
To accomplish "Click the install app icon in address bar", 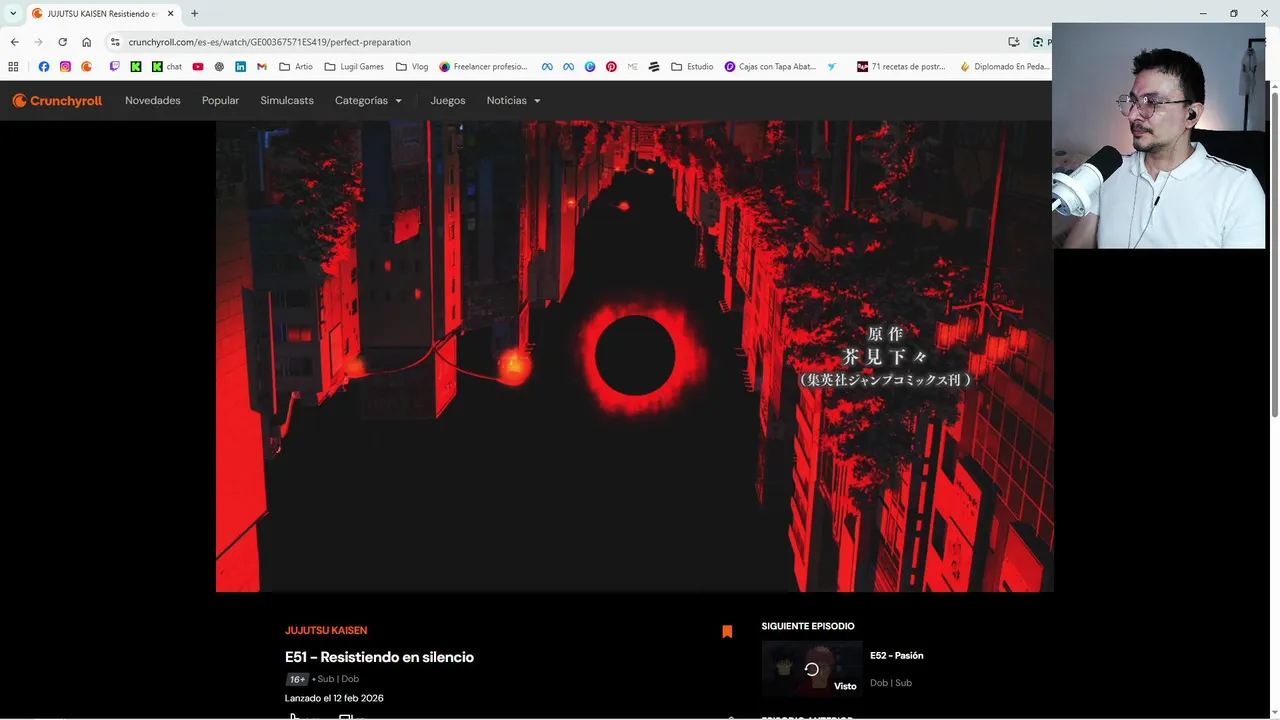I will pyautogui.click(x=1013, y=42).
